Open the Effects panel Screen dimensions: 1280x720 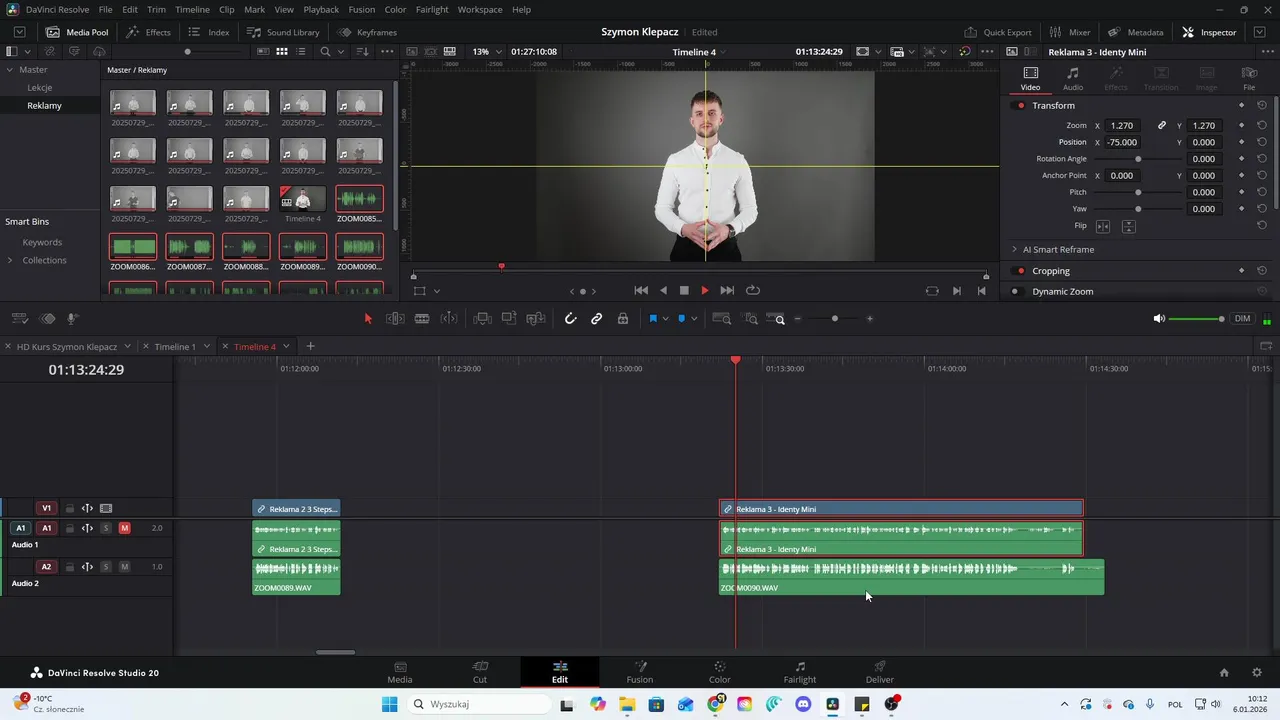tap(149, 32)
